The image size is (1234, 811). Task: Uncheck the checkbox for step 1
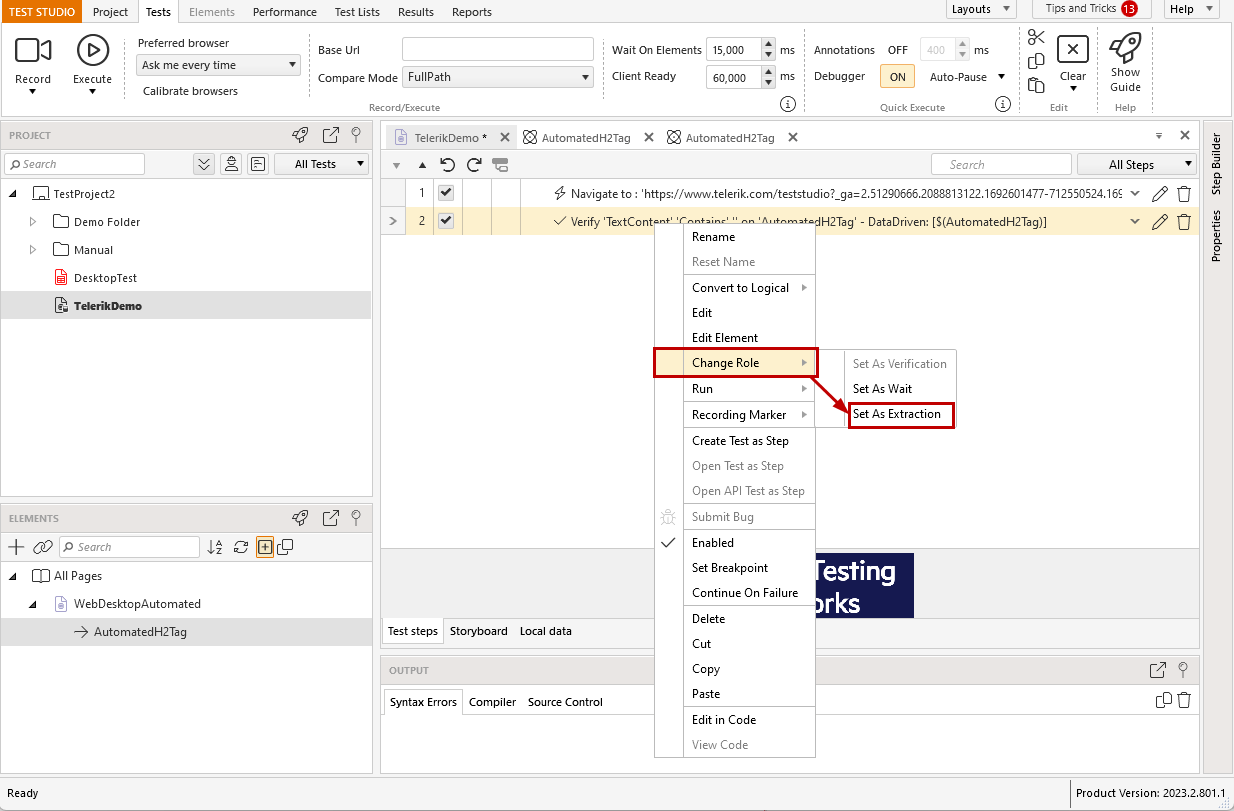(446, 193)
